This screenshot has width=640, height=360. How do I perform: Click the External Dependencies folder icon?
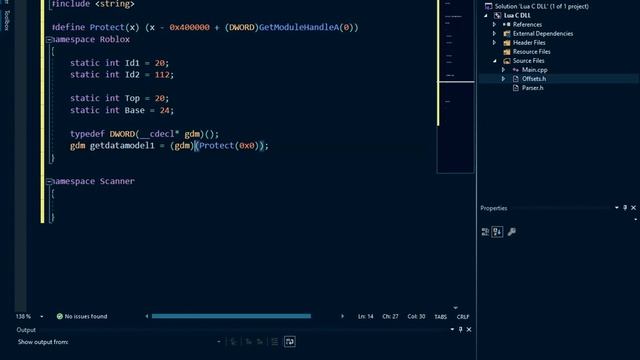(x=507, y=33)
